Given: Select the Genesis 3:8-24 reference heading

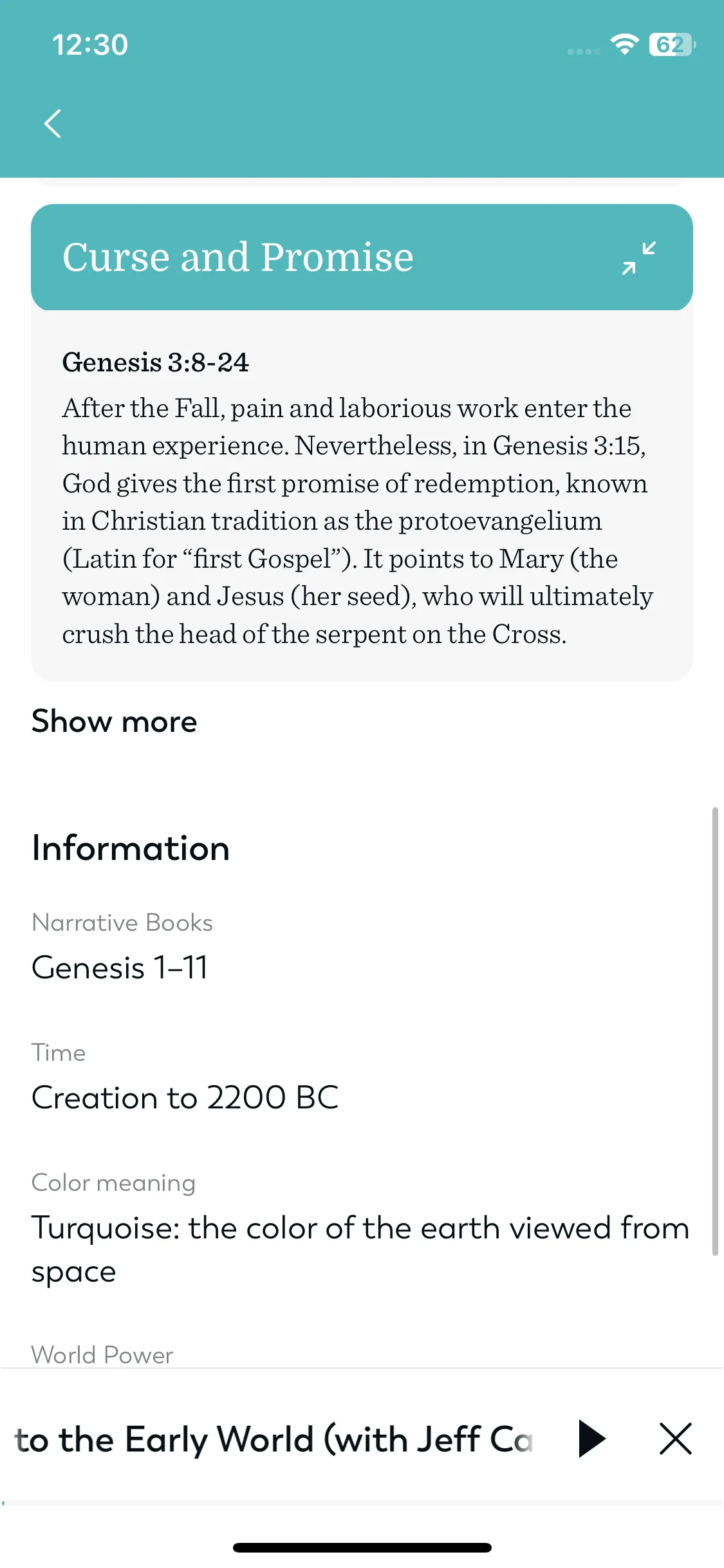Looking at the screenshot, I should [155, 362].
